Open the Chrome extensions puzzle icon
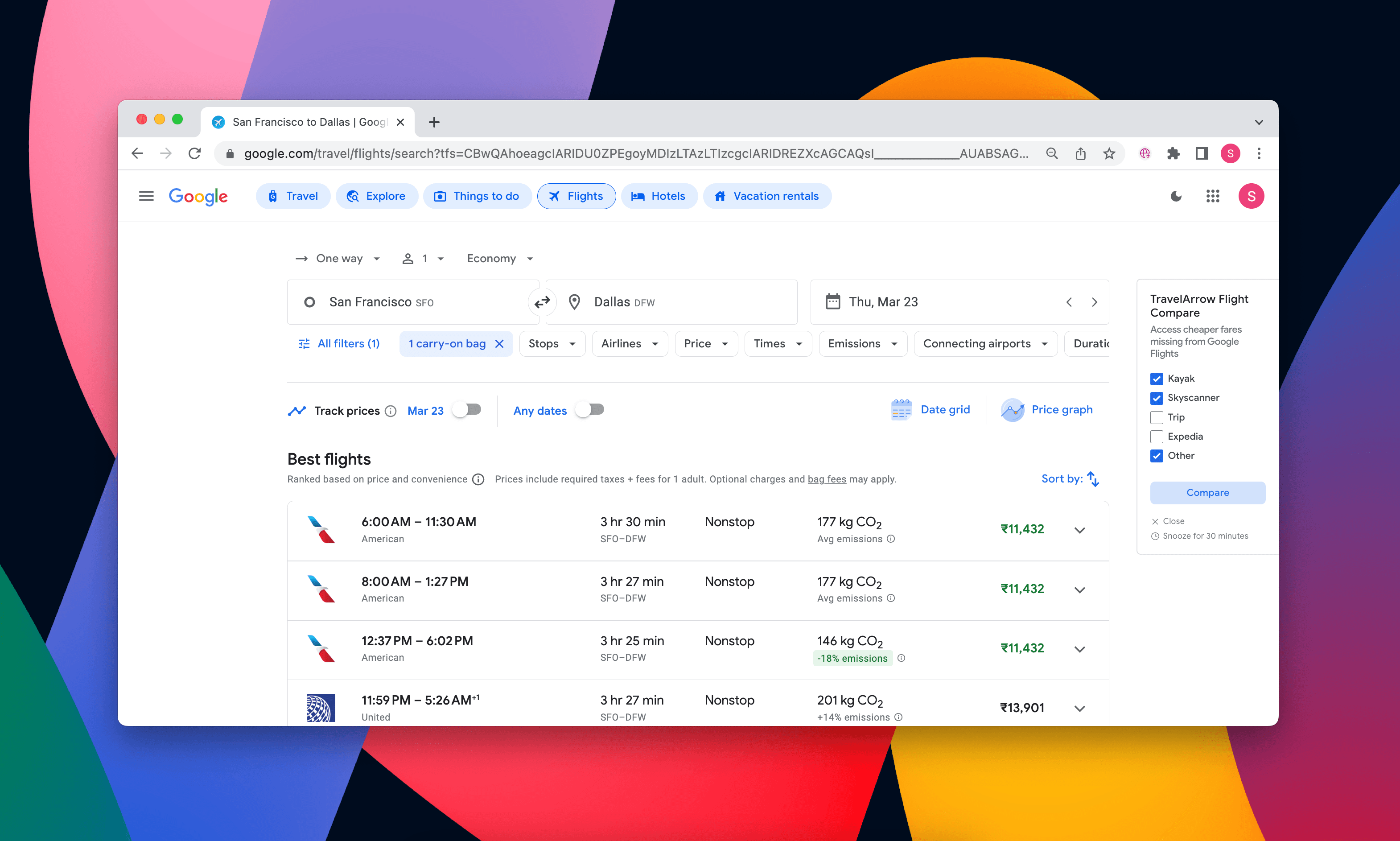This screenshot has width=1400, height=841. pyautogui.click(x=1174, y=153)
